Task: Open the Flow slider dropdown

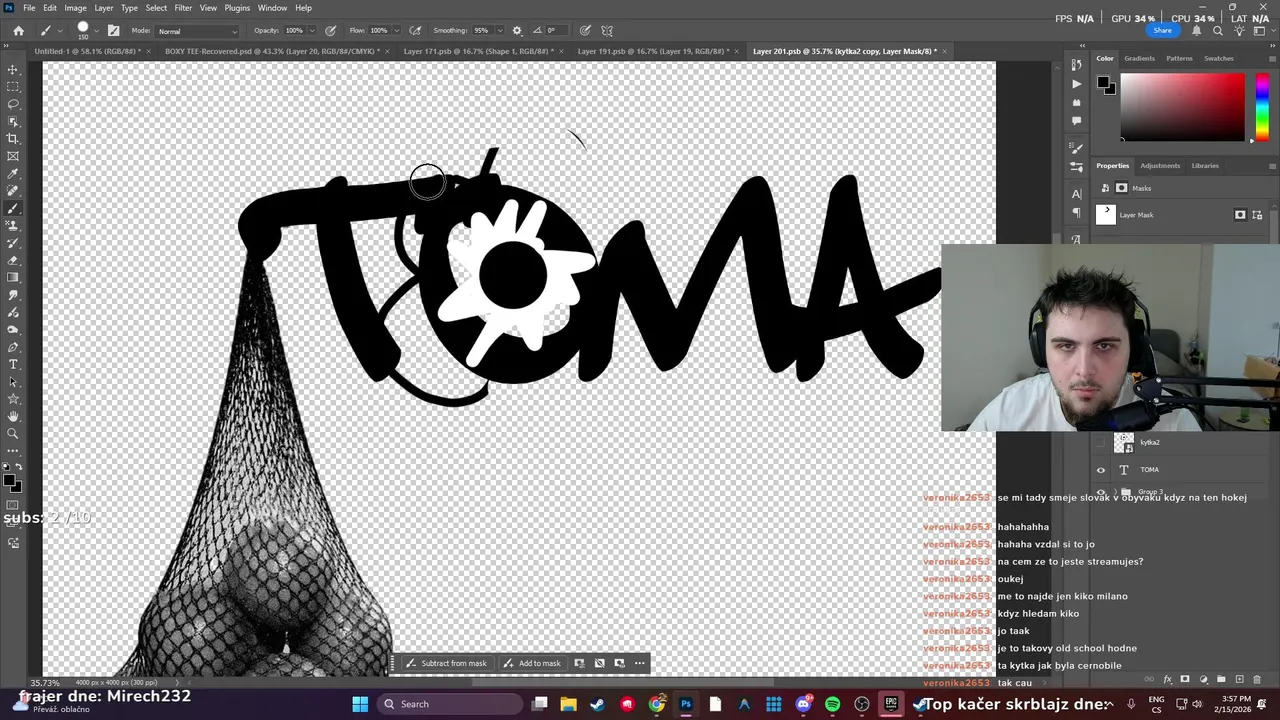Action: click(397, 31)
